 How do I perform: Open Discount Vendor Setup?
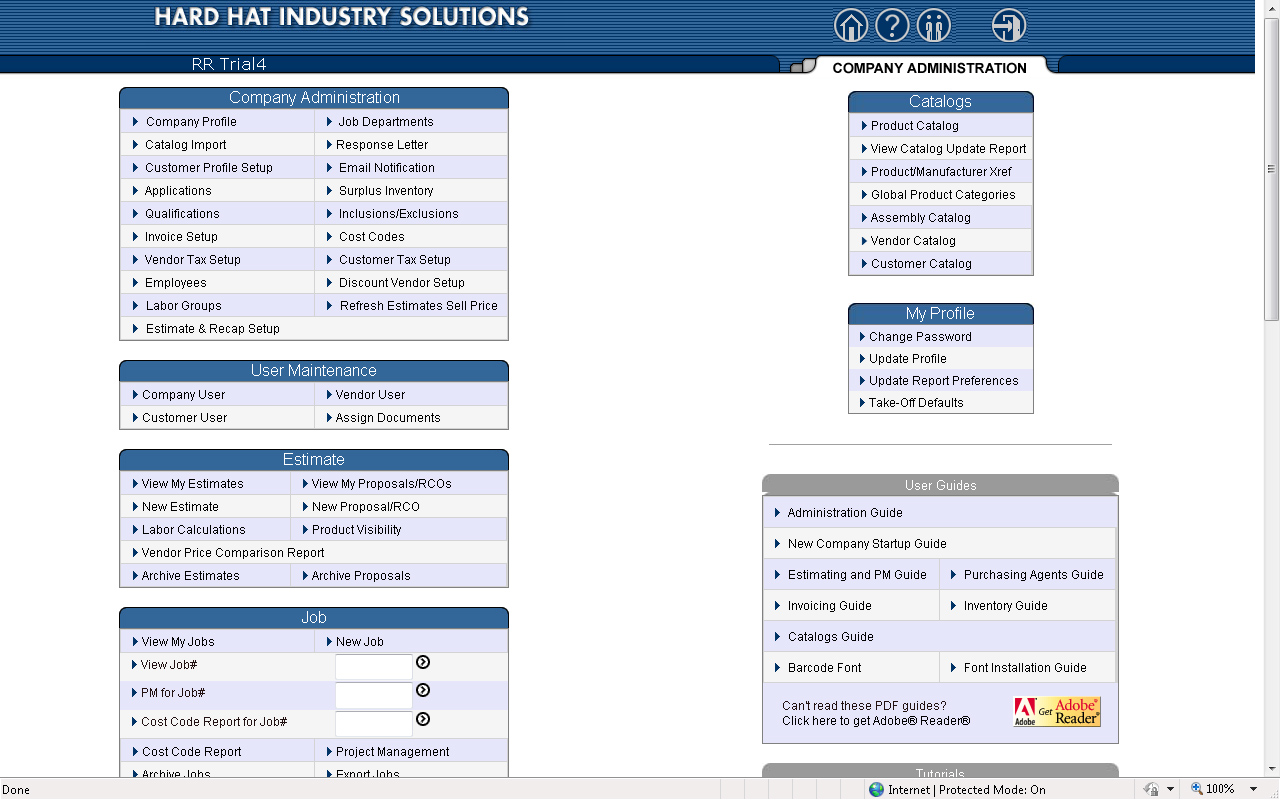tap(402, 283)
